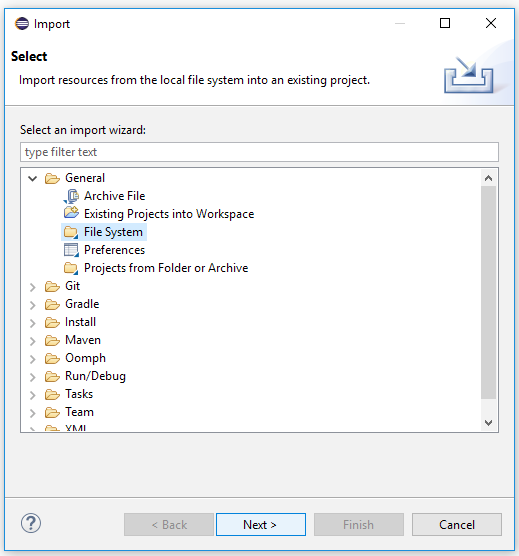Viewport: 519px width, 556px height.
Task: Open the help question mark icon
Action: tap(31, 523)
